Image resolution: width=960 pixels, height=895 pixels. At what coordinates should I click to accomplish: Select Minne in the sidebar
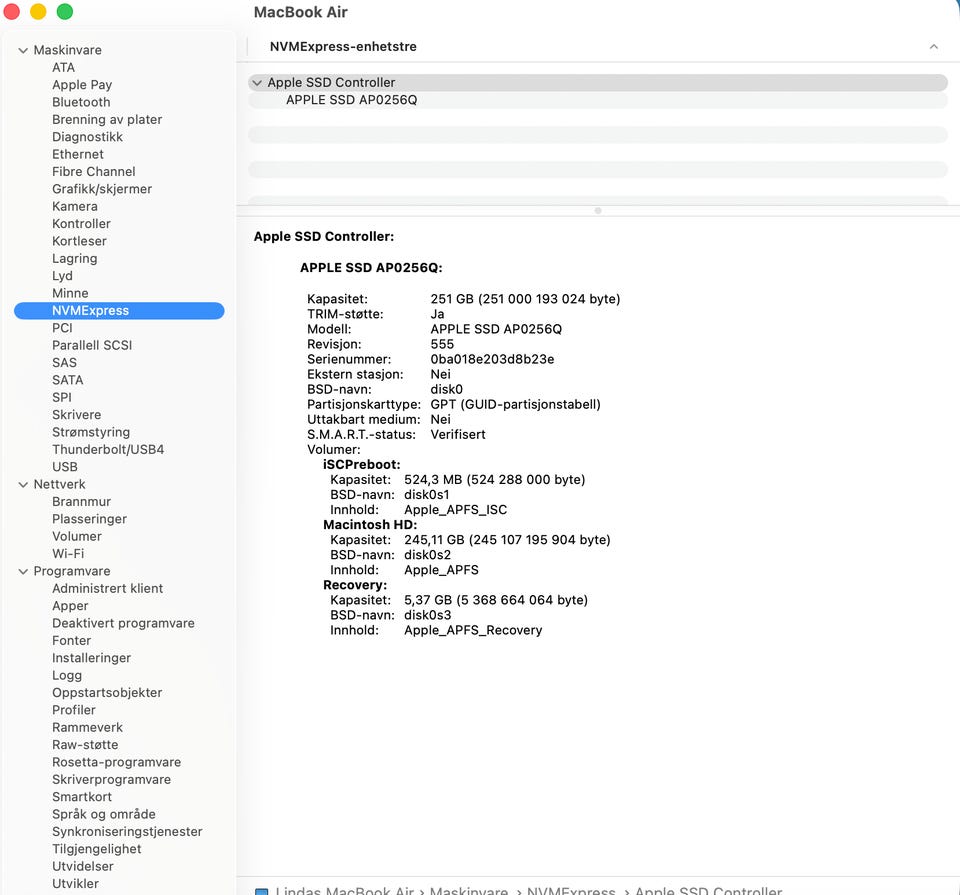click(70, 293)
